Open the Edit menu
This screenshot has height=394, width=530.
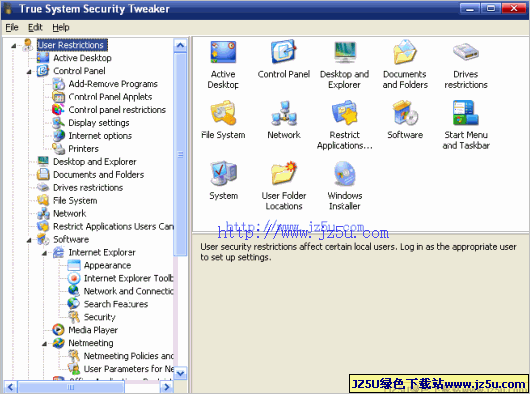pos(35,27)
